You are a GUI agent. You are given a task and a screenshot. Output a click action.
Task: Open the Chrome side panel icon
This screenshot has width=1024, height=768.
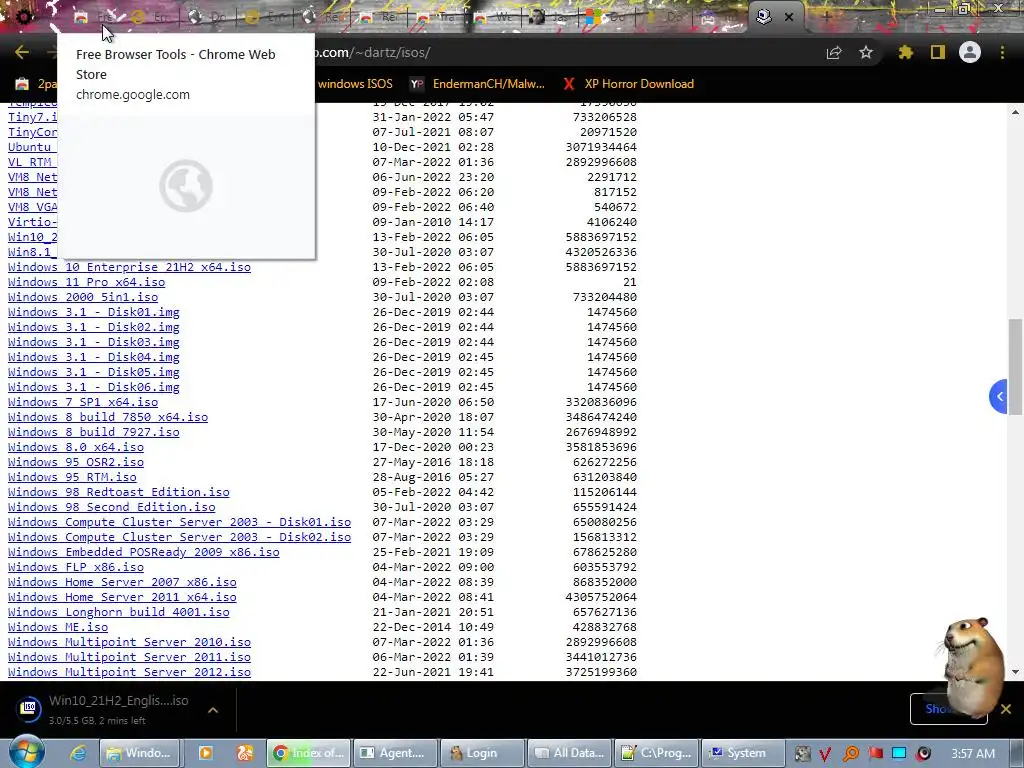[x=938, y=52]
